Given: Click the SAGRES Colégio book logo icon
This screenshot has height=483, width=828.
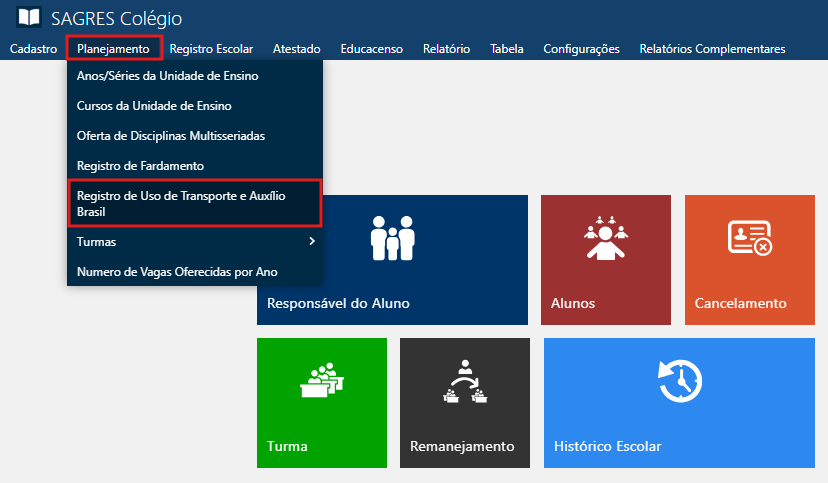Looking at the screenshot, I should click(30, 18).
